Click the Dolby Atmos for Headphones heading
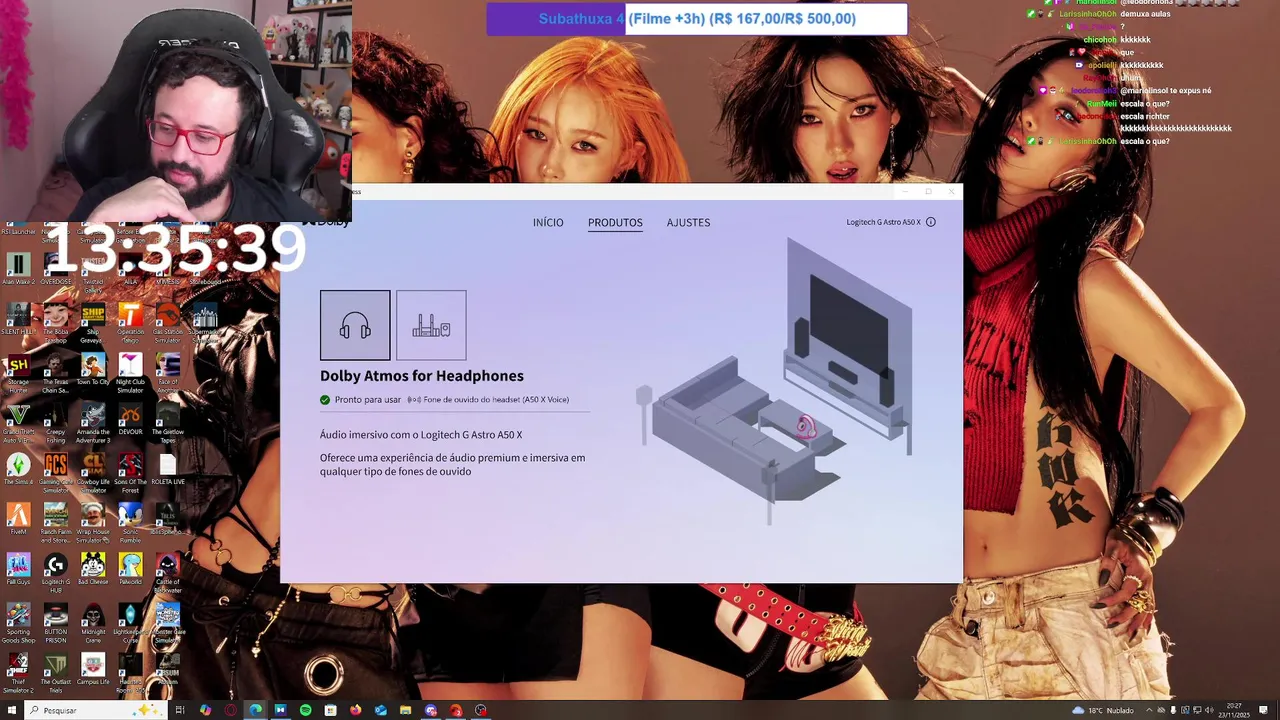The height and width of the screenshot is (720, 1280). (x=422, y=376)
